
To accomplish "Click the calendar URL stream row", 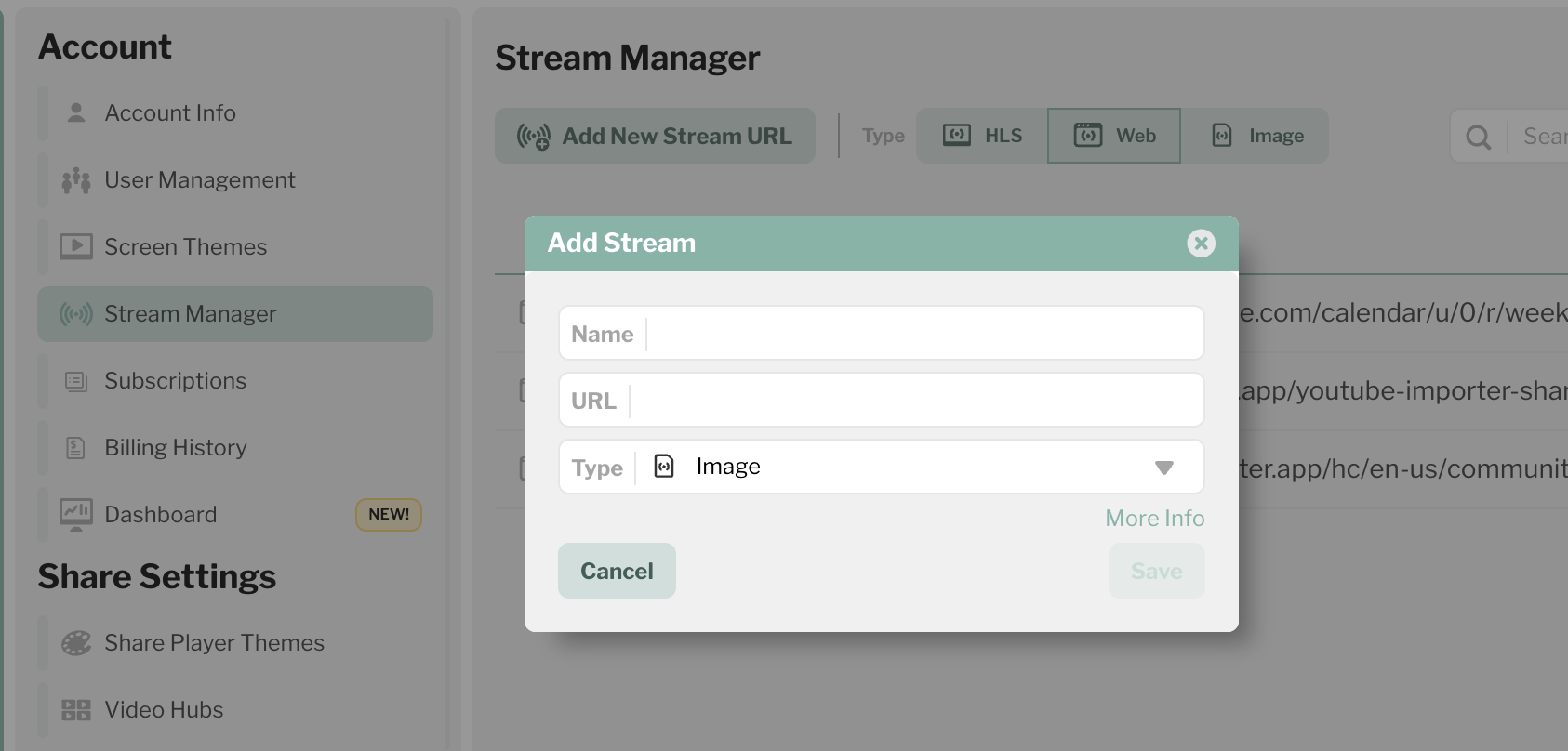I will tap(1403, 312).
